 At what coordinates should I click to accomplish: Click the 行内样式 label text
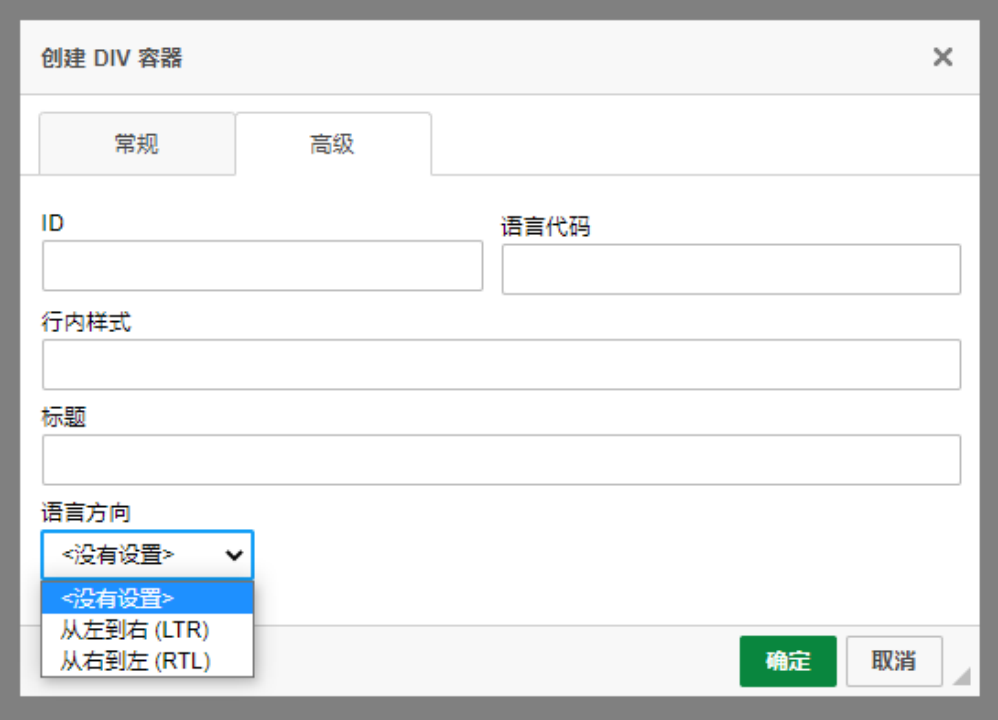pyautogui.click(x=86, y=322)
